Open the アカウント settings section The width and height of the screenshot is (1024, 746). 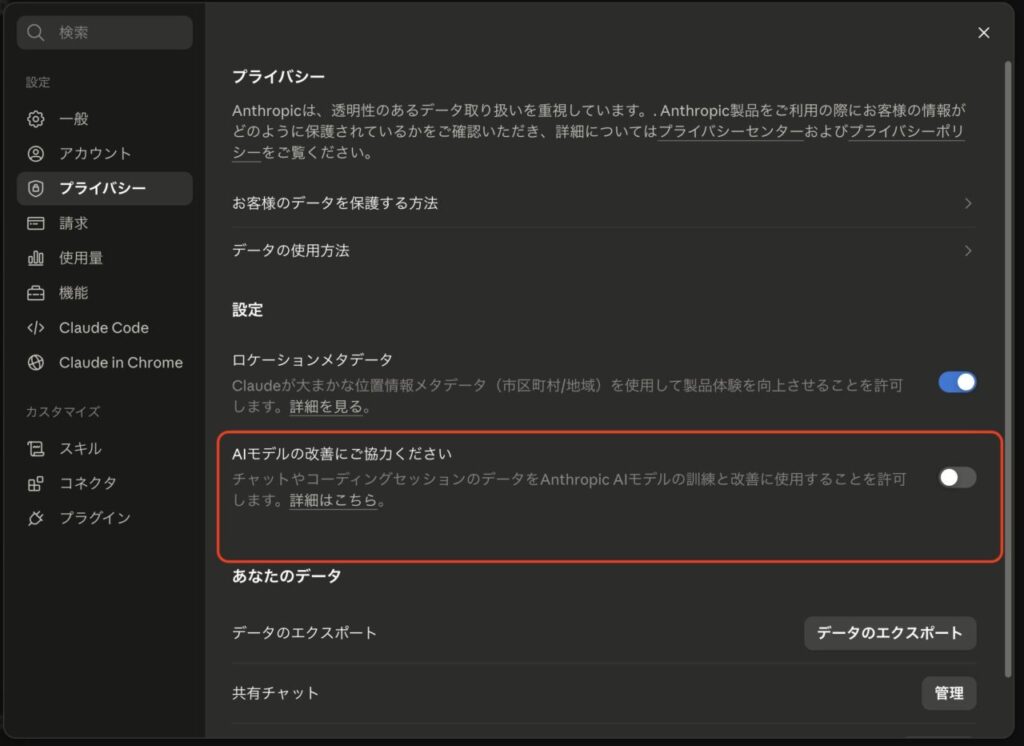pos(104,154)
